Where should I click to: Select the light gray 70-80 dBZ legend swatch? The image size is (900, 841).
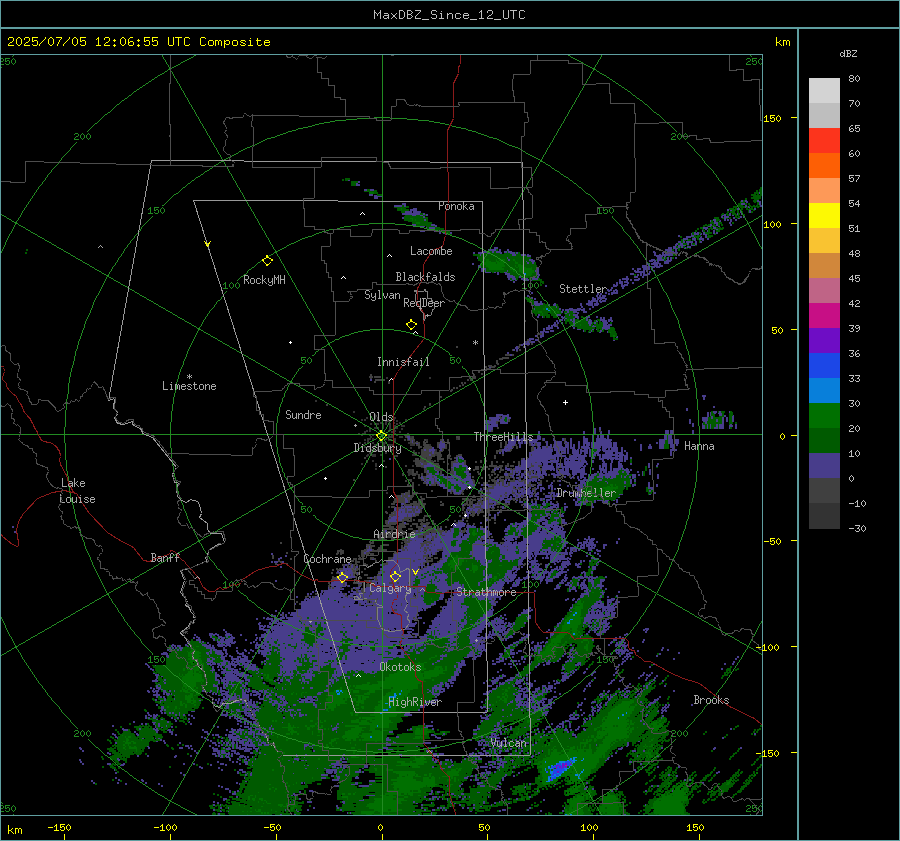point(824,91)
